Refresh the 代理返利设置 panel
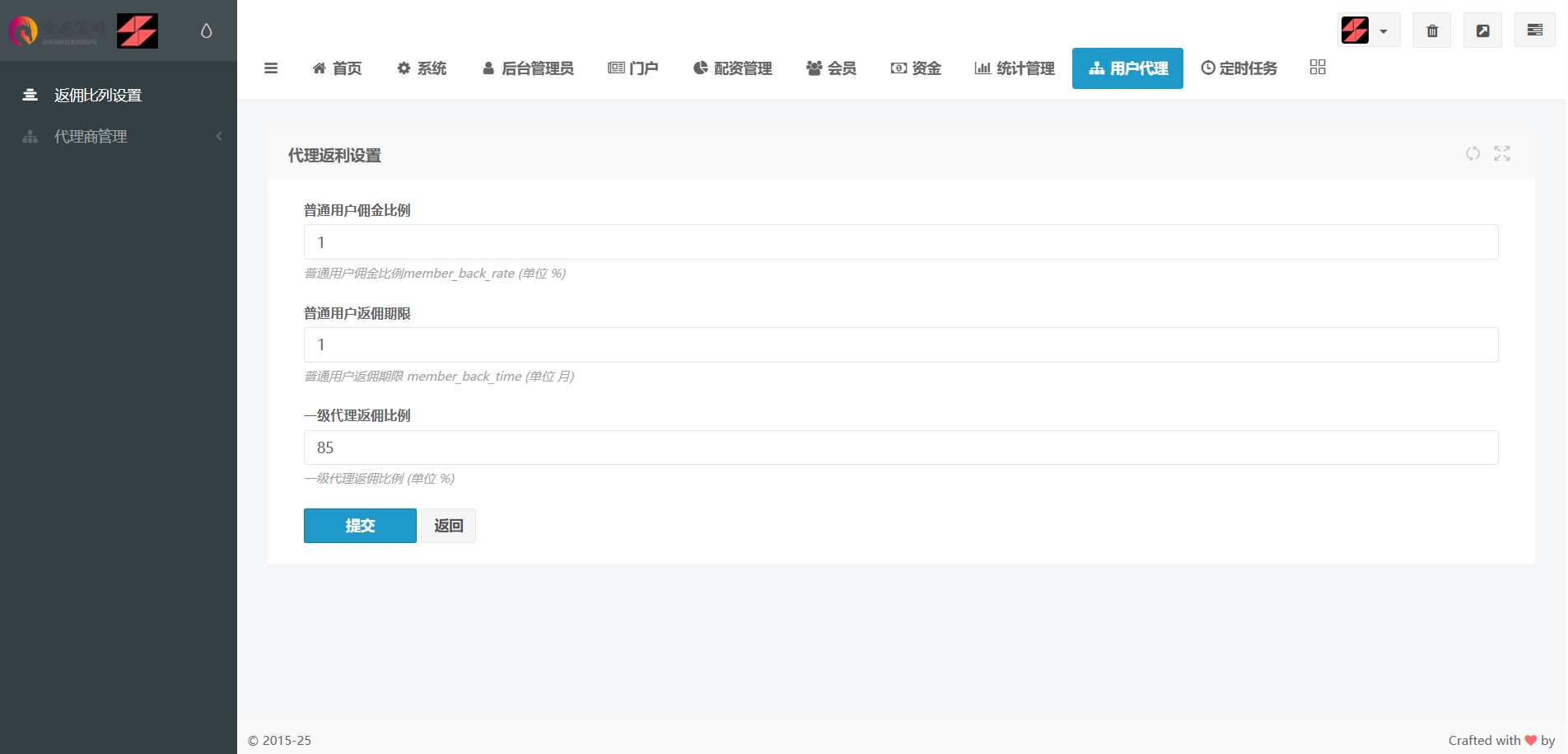 (1472, 154)
